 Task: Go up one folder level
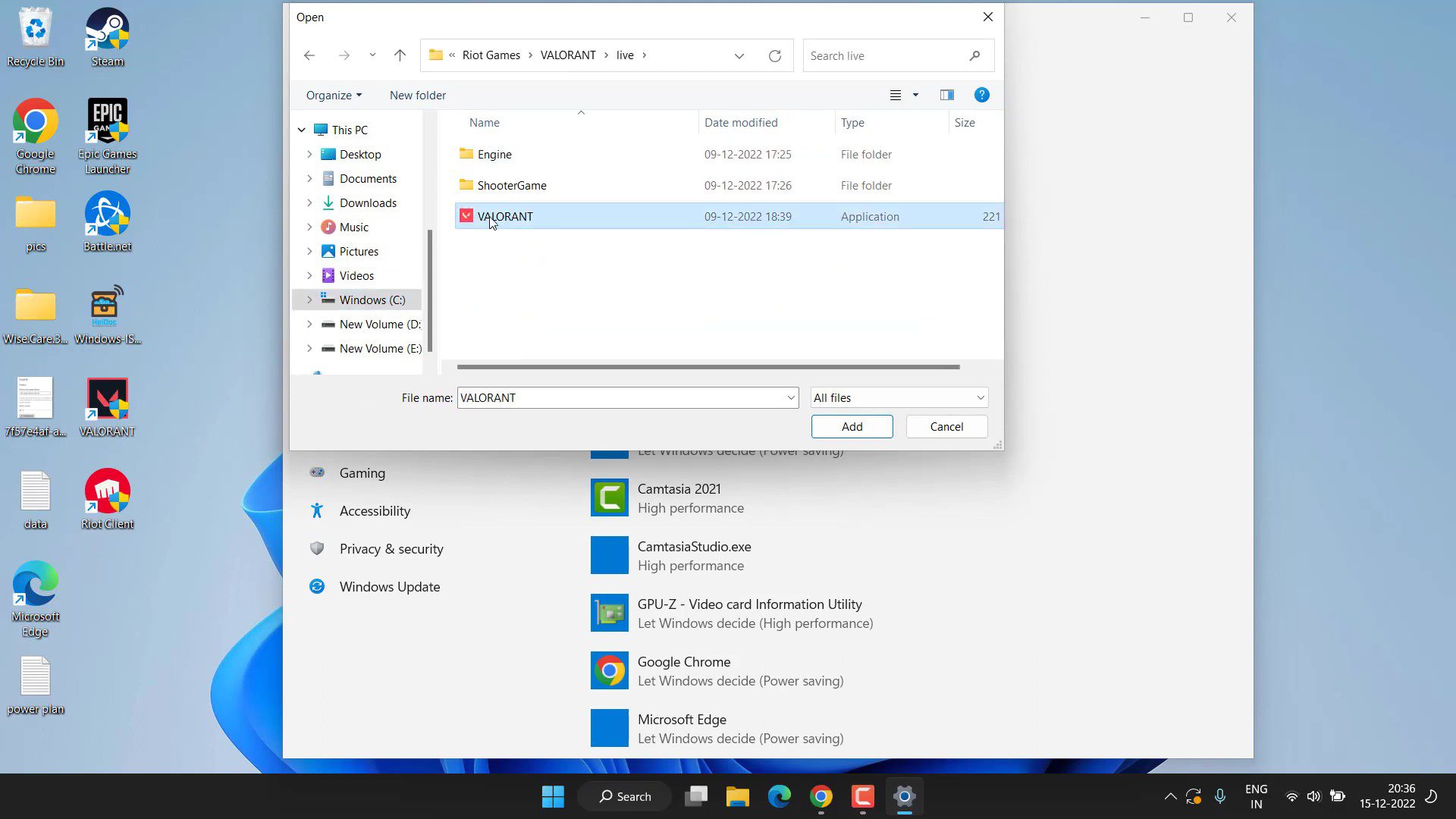400,55
